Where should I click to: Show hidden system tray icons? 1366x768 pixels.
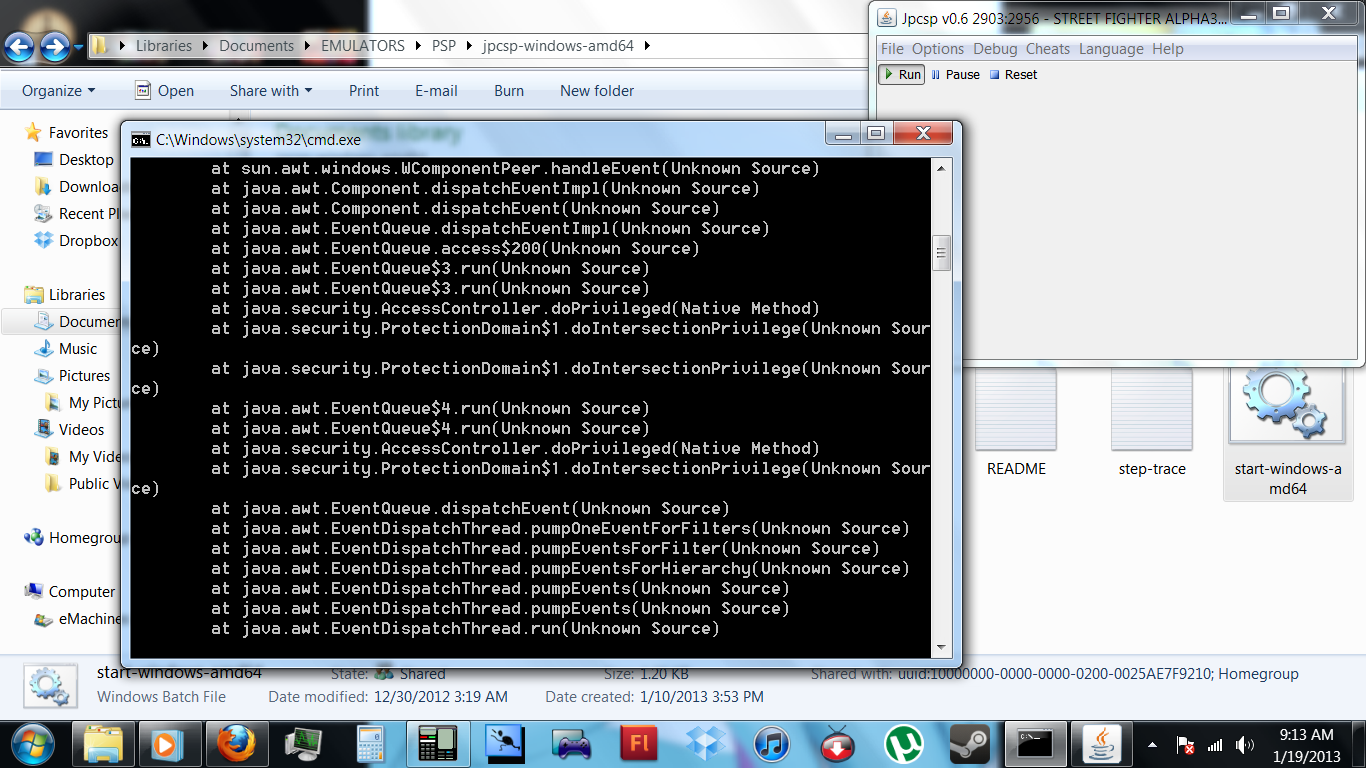coord(1153,745)
